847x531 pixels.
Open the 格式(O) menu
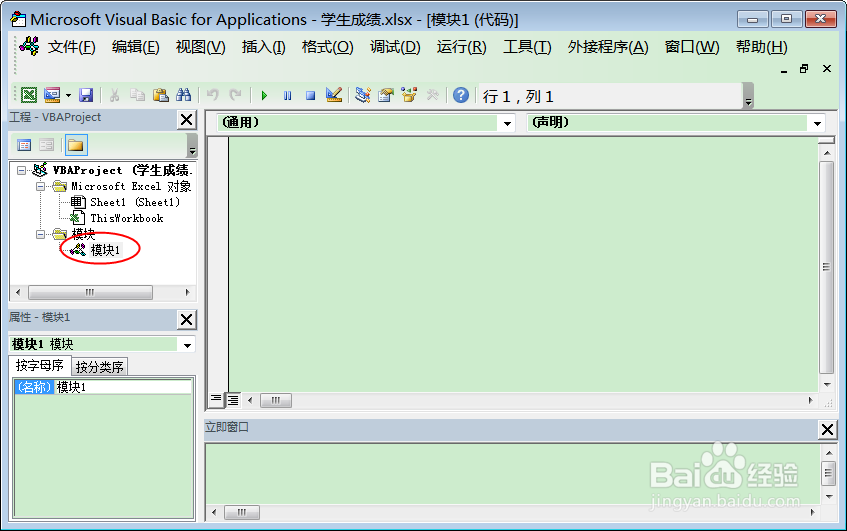pos(327,47)
